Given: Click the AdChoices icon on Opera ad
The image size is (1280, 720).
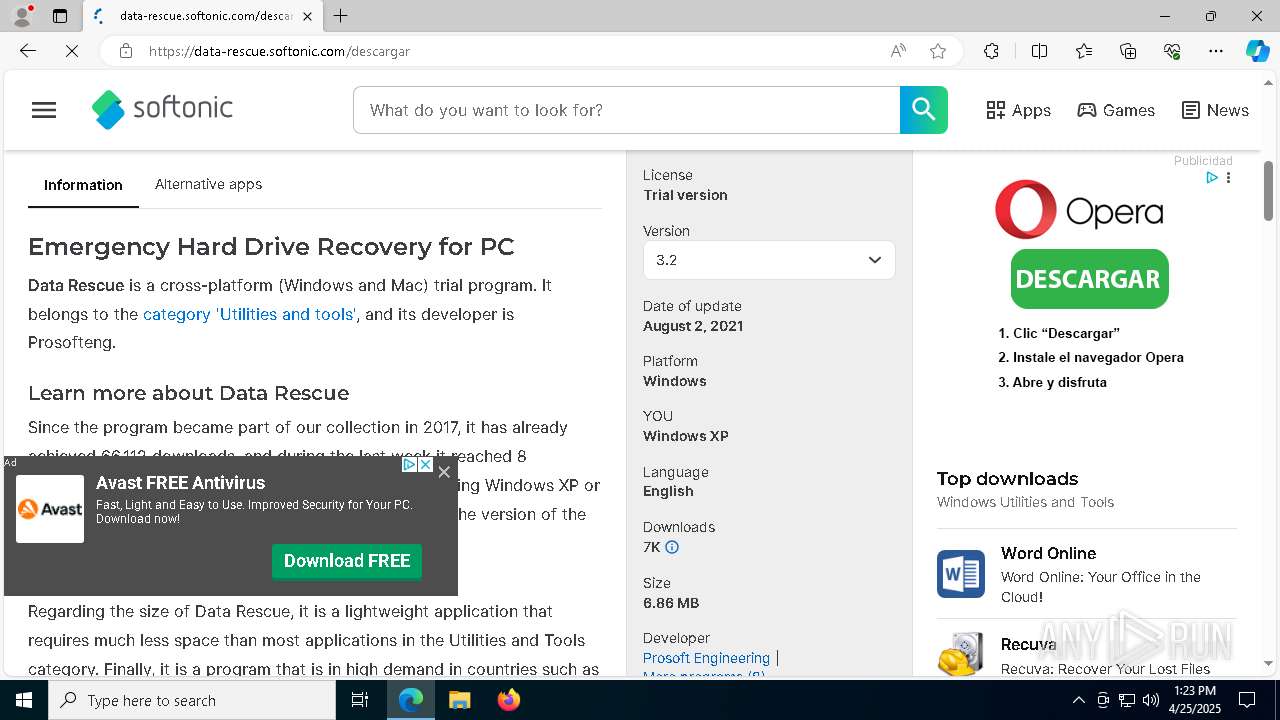Looking at the screenshot, I should point(1211,177).
